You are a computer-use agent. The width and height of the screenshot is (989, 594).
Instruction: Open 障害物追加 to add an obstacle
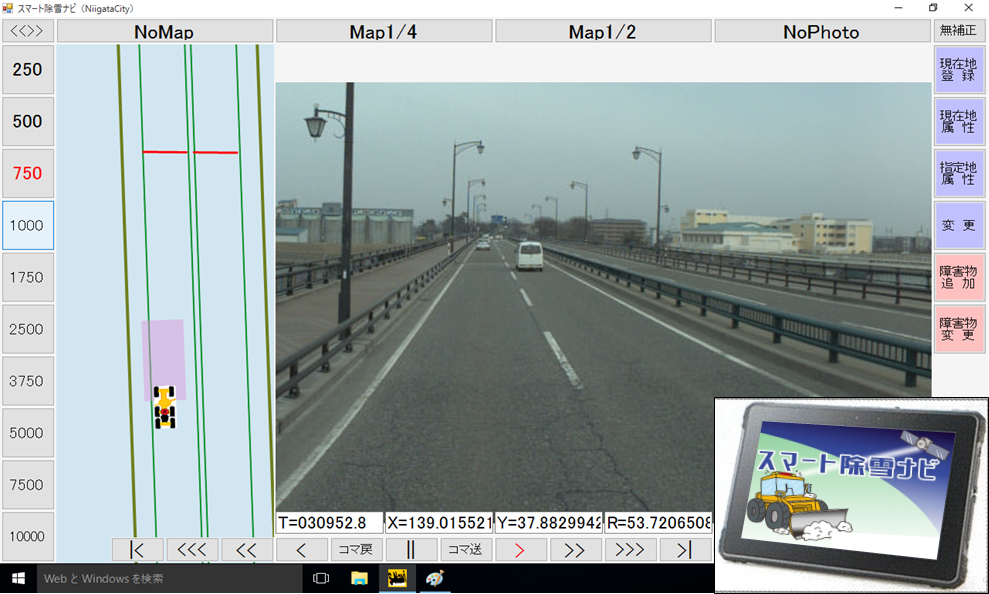958,277
